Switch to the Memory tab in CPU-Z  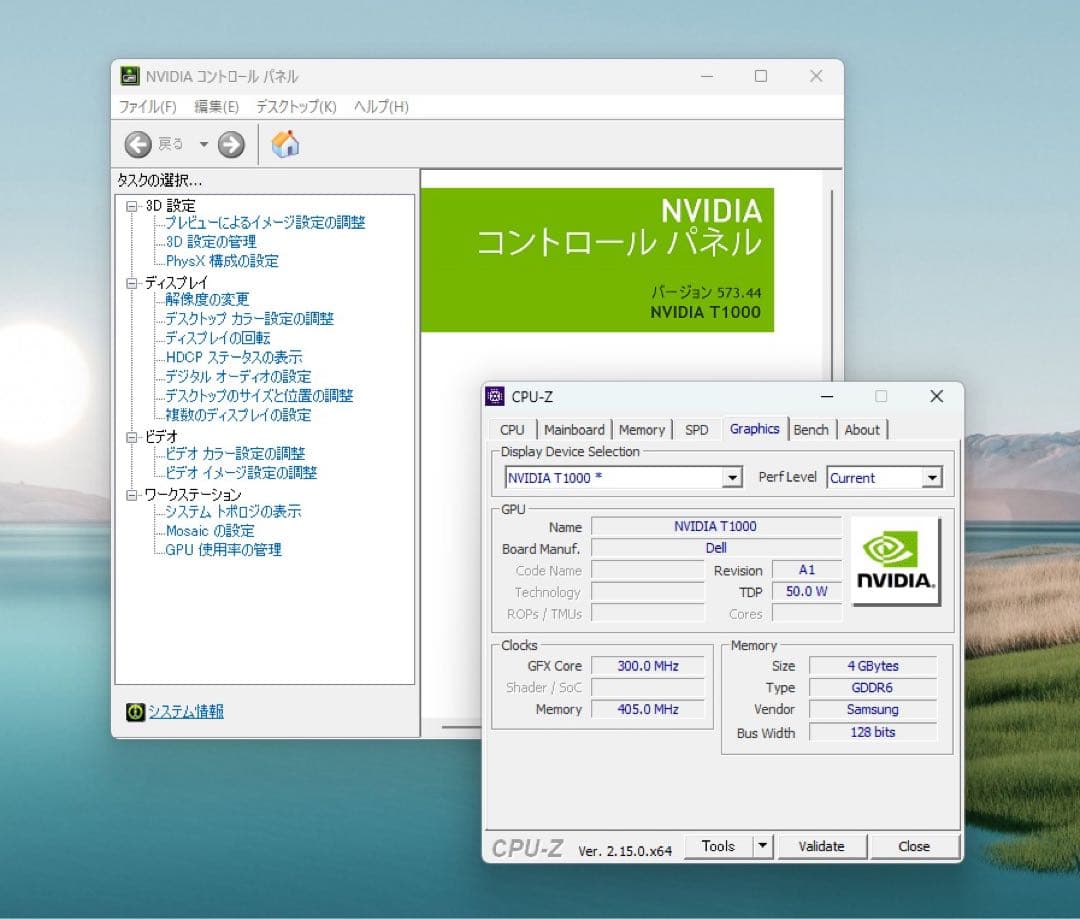click(x=642, y=430)
